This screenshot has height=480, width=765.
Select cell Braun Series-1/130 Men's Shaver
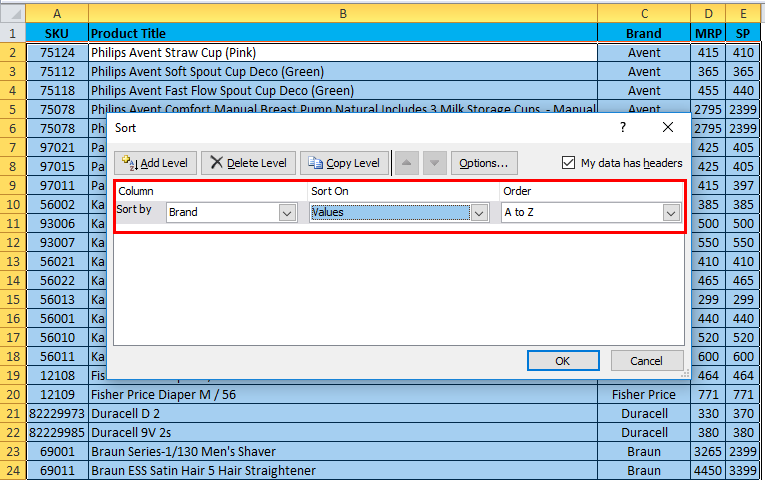[x=343, y=452]
